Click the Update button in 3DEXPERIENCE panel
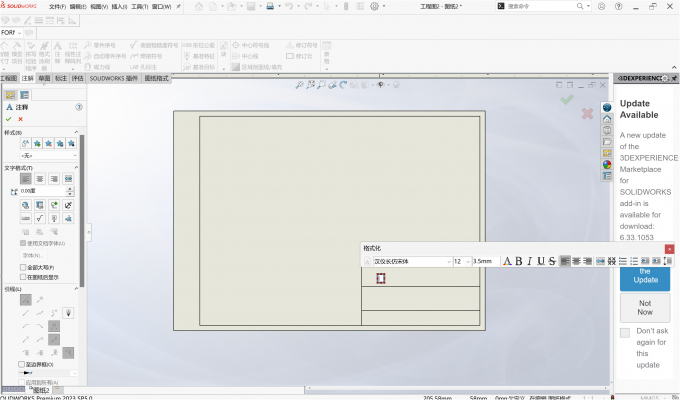This screenshot has width=680, height=400. pos(645,279)
